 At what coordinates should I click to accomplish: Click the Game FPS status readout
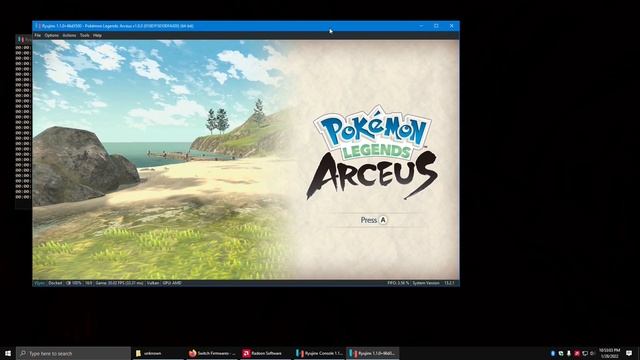click(x=119, y=283)
